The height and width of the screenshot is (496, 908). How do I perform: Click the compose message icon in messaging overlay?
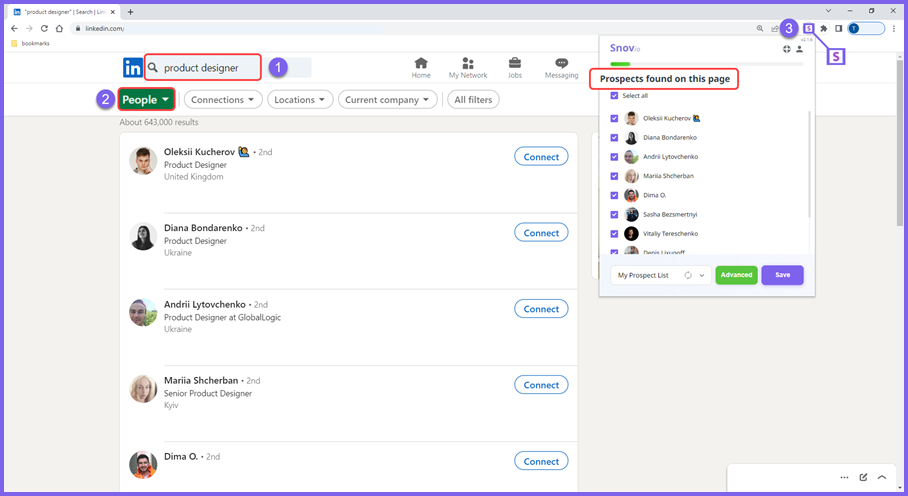[863, 477]
